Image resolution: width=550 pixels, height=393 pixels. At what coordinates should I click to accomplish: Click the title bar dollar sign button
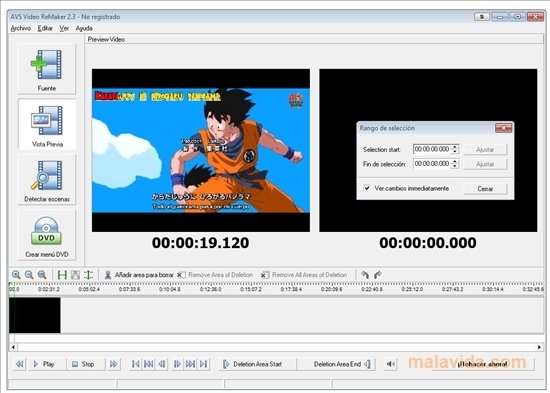pos(482,16)
